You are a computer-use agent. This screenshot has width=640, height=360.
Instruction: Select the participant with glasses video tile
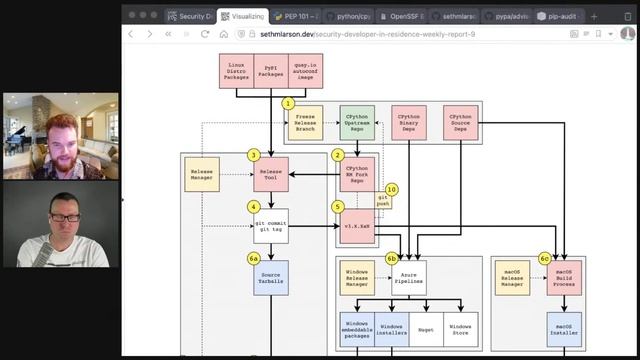61,224
